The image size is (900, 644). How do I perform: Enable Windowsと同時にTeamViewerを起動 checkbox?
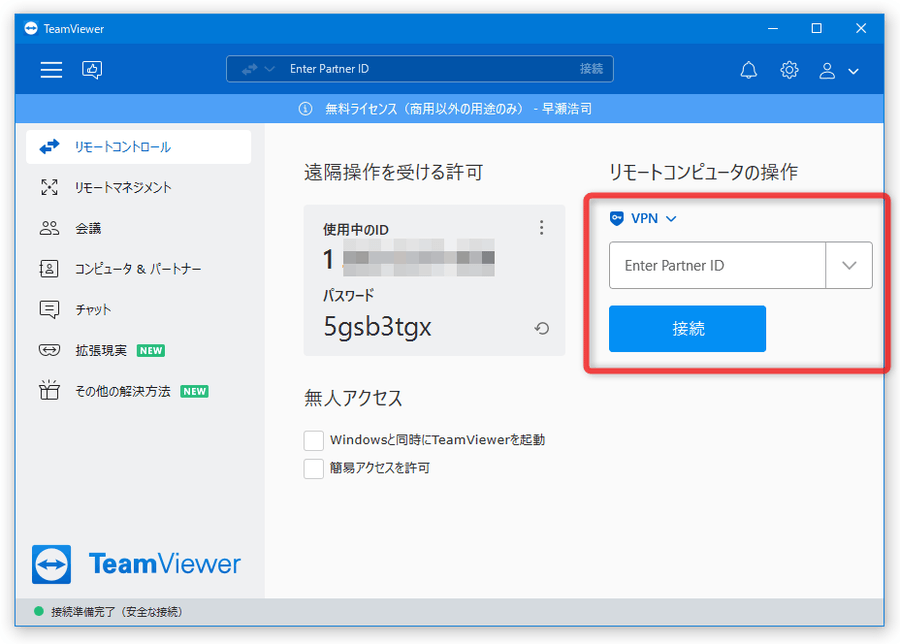[x=313, y=440]
